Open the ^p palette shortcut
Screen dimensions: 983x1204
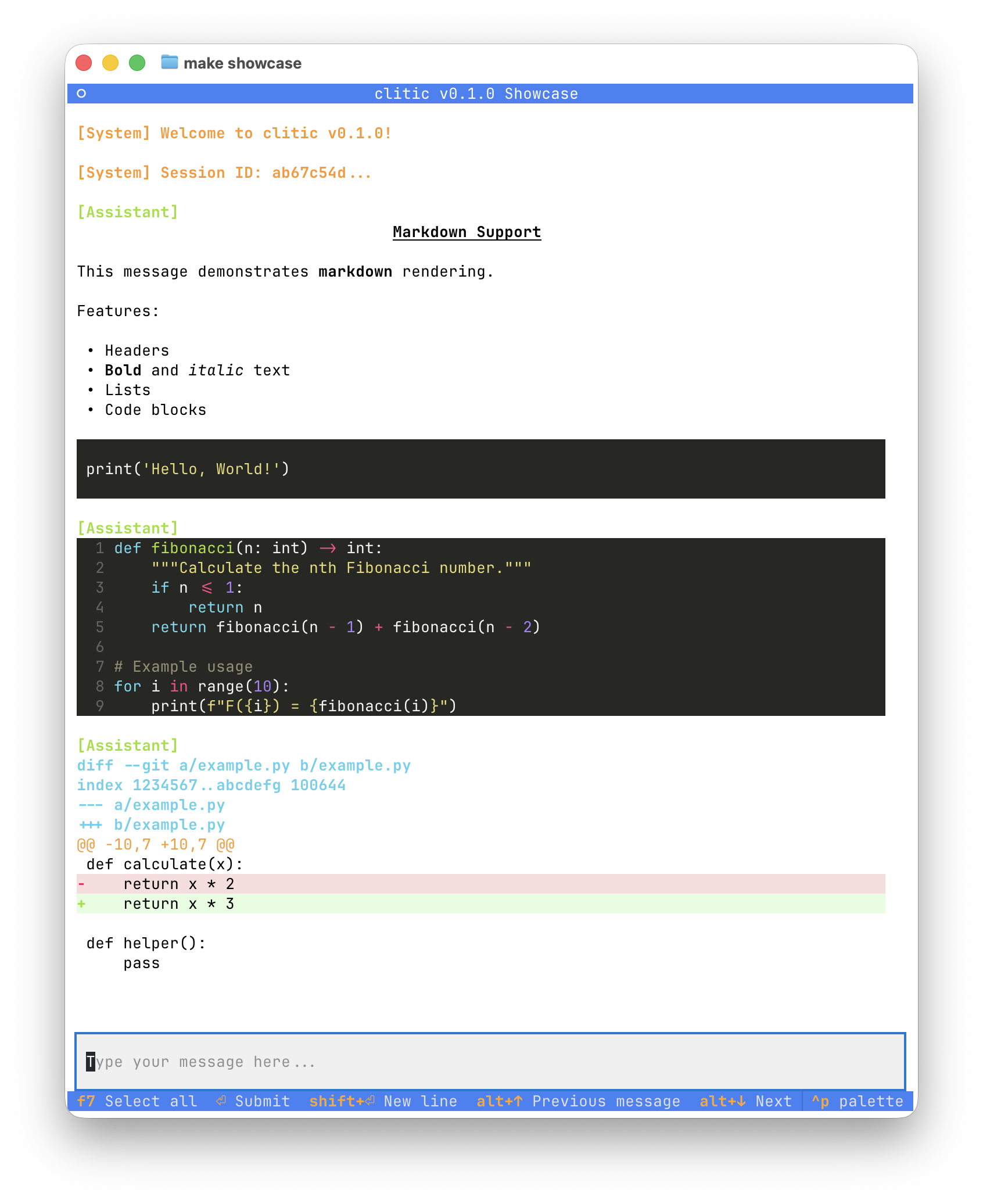pyautogui.click(x=858, y=1101)
